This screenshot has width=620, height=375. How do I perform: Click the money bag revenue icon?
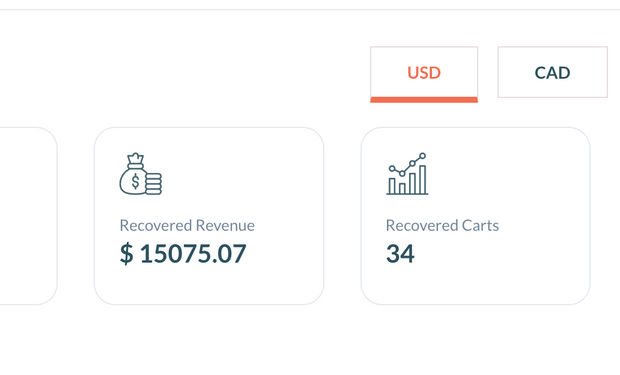(x=141, y=174)
